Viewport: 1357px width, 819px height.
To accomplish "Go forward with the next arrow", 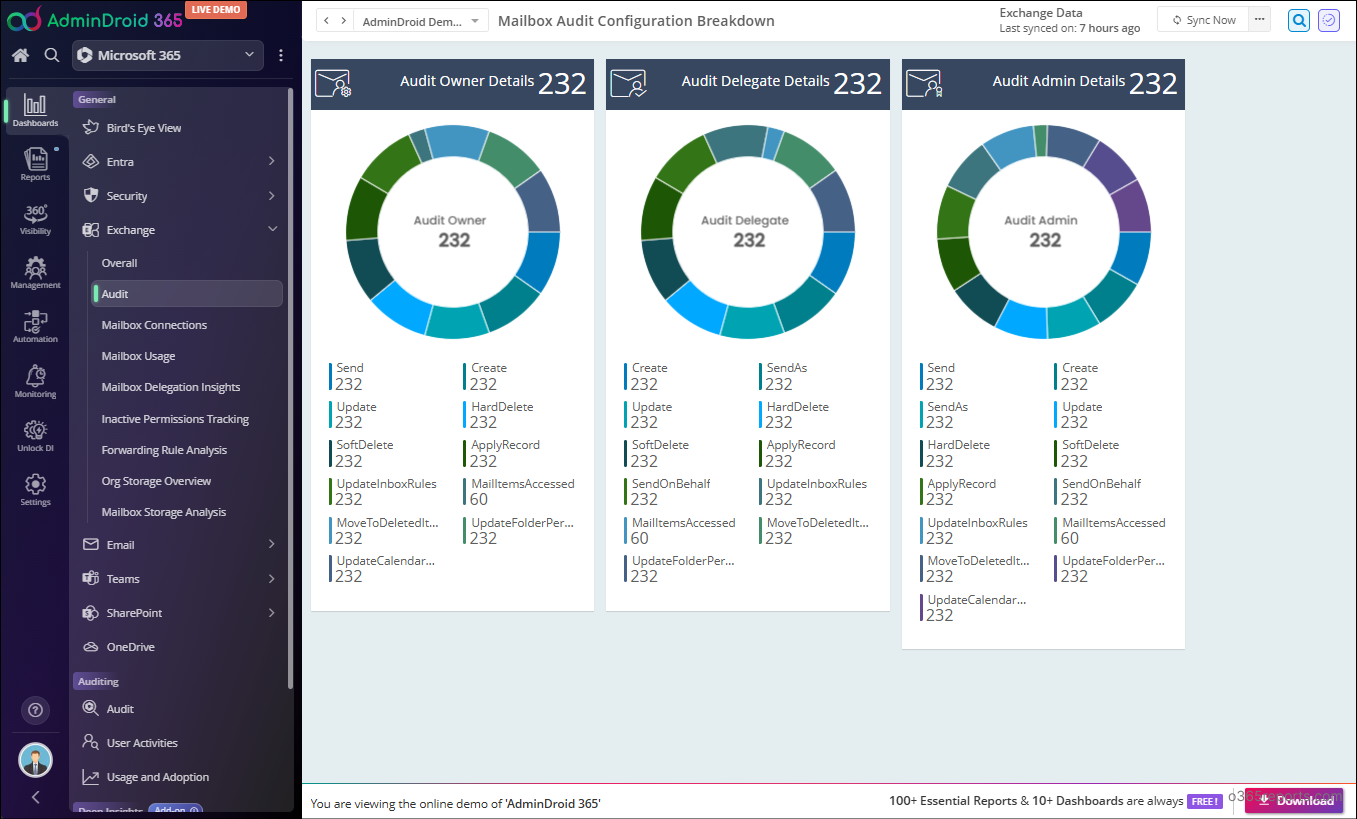I will pos(344,20).
